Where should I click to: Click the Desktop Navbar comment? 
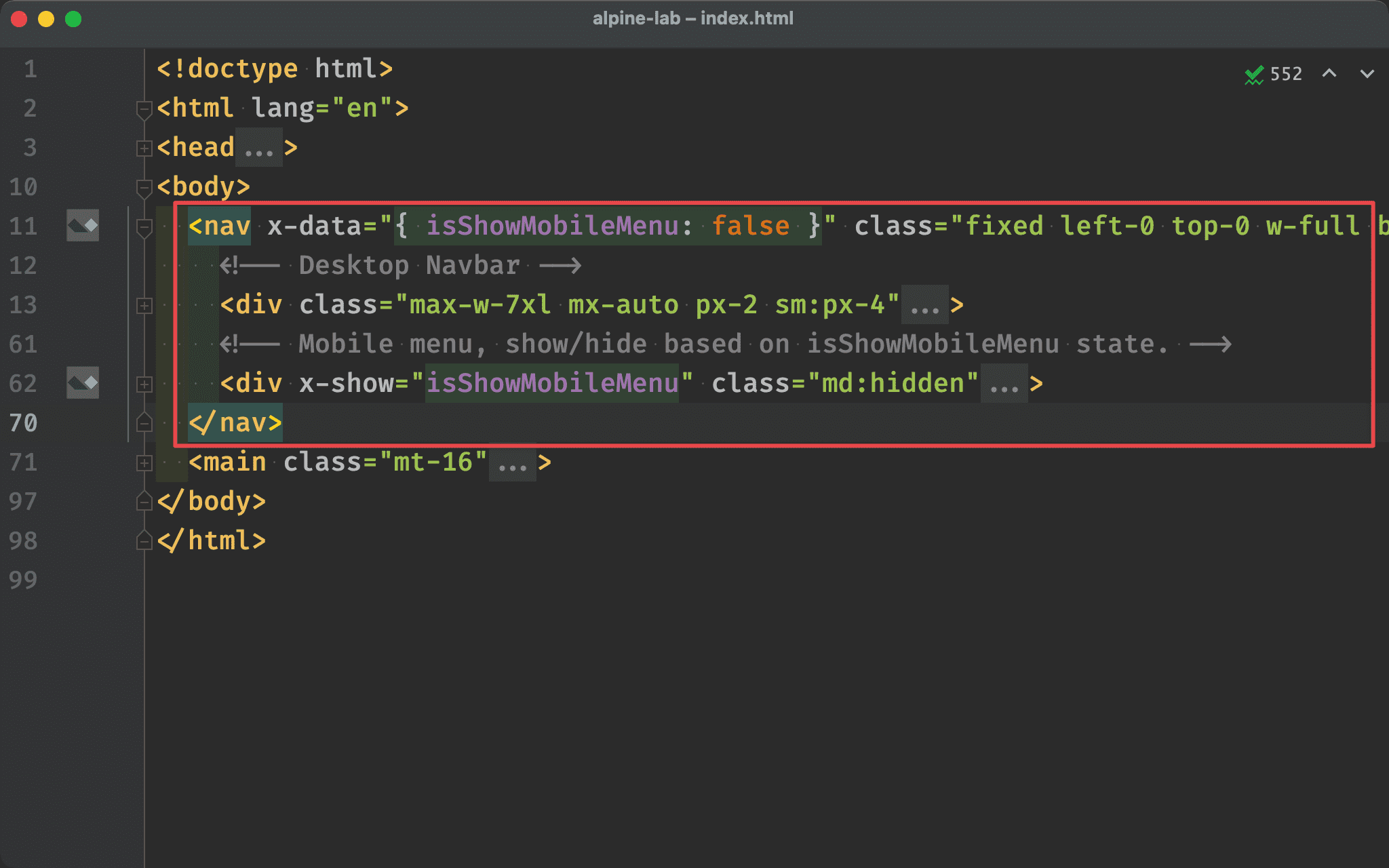pyautogui.click(x=401, y=266)
